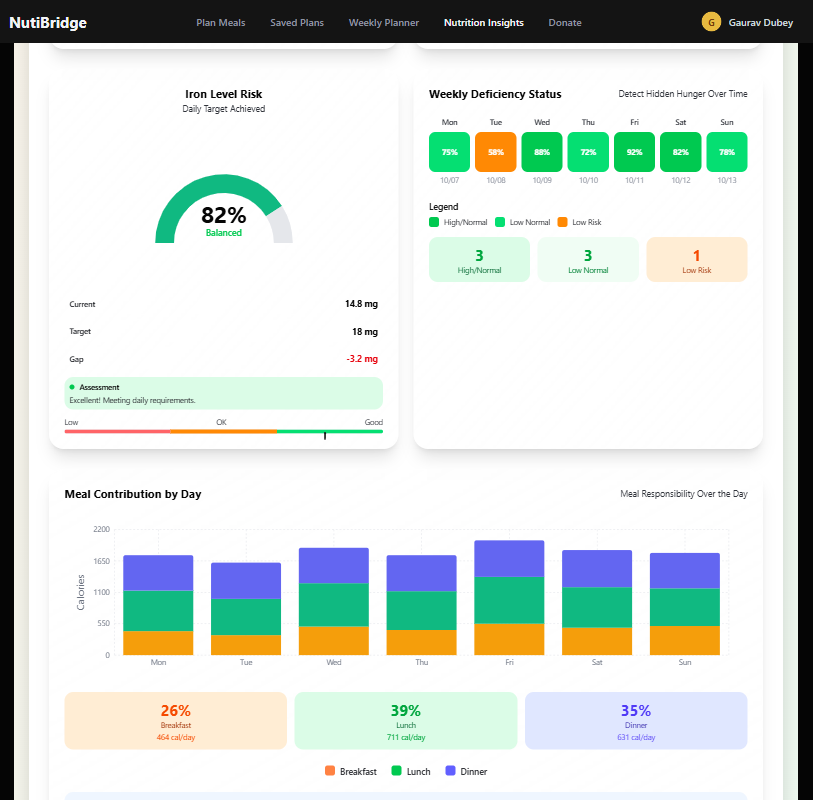This screenshot has width=813, height=800.
Task: Toggle Breakfast series in chart legend
Action: (351, 771)
